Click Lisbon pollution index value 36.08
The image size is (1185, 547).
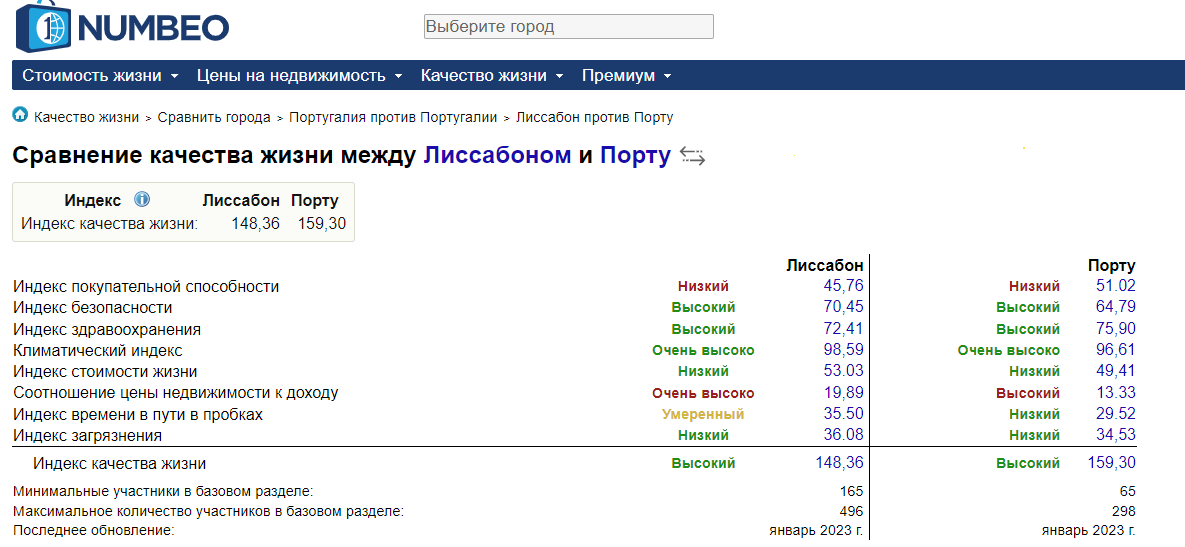(843, 435)
